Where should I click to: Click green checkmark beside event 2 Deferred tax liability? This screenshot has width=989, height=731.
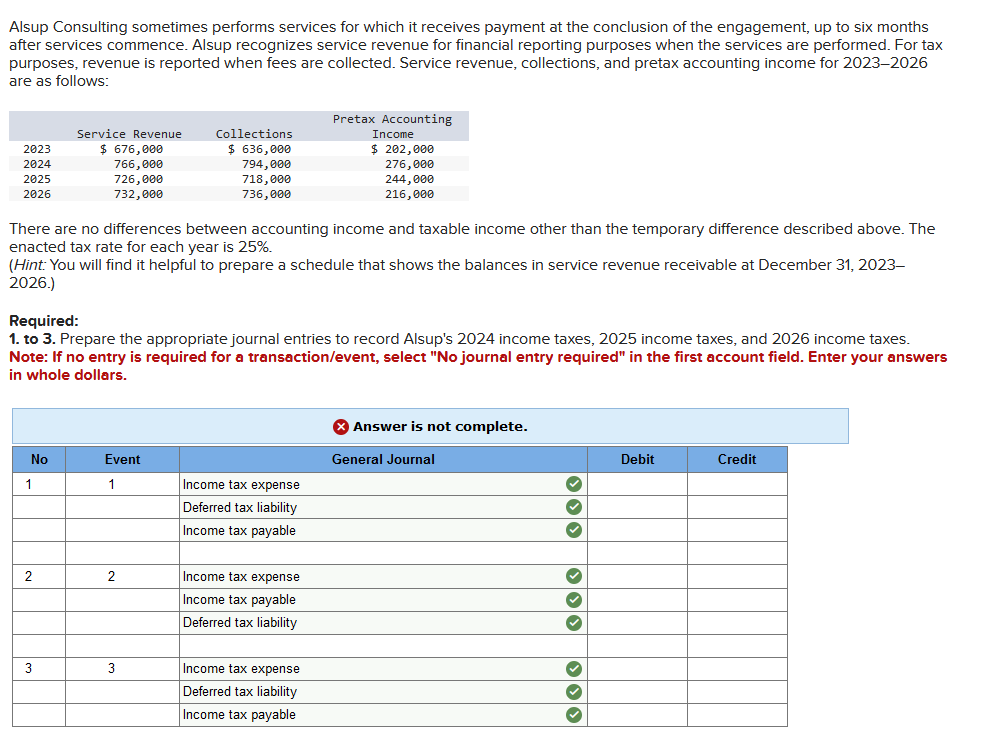point(573,623)
